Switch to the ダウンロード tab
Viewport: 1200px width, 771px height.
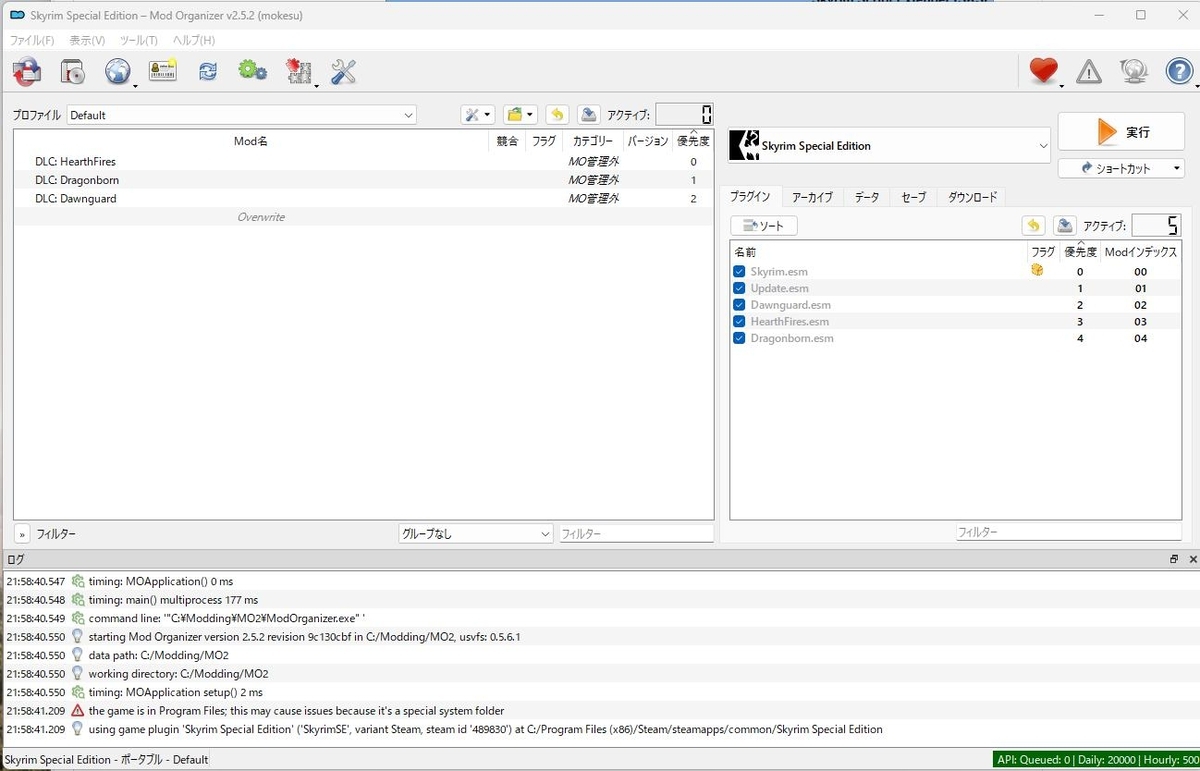972,197
